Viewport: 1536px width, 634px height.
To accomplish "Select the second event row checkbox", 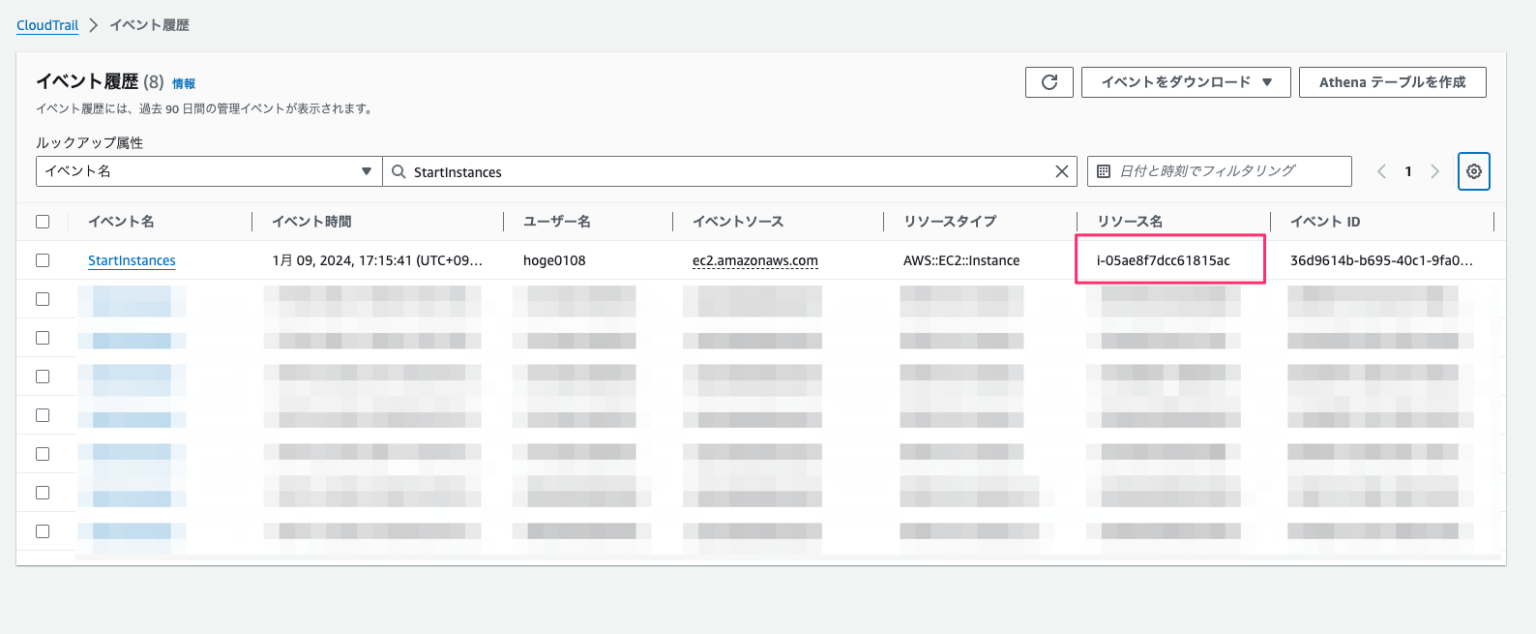I will [x=42, y=299].
